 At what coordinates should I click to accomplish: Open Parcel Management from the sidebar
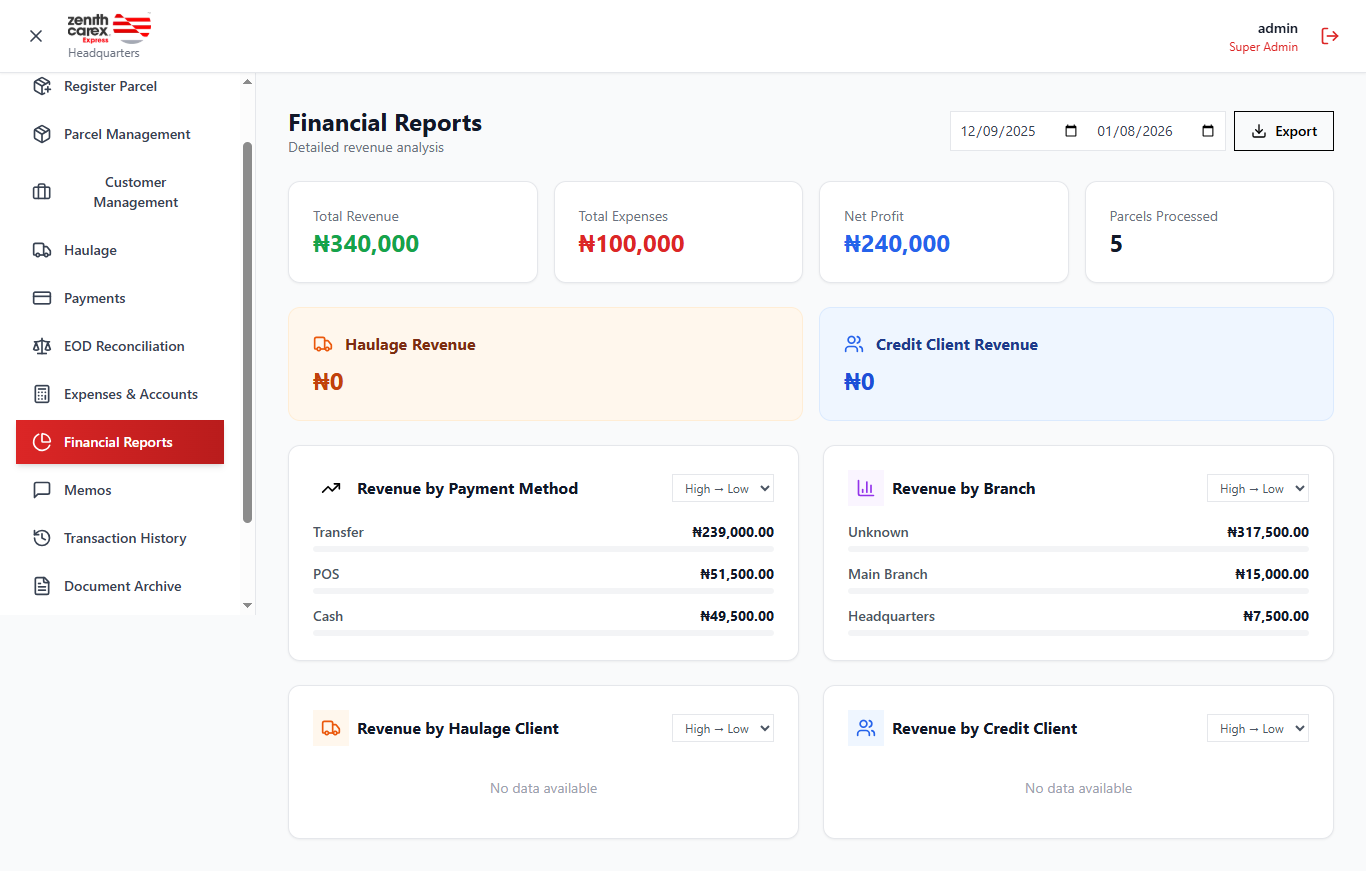point(127,134)
